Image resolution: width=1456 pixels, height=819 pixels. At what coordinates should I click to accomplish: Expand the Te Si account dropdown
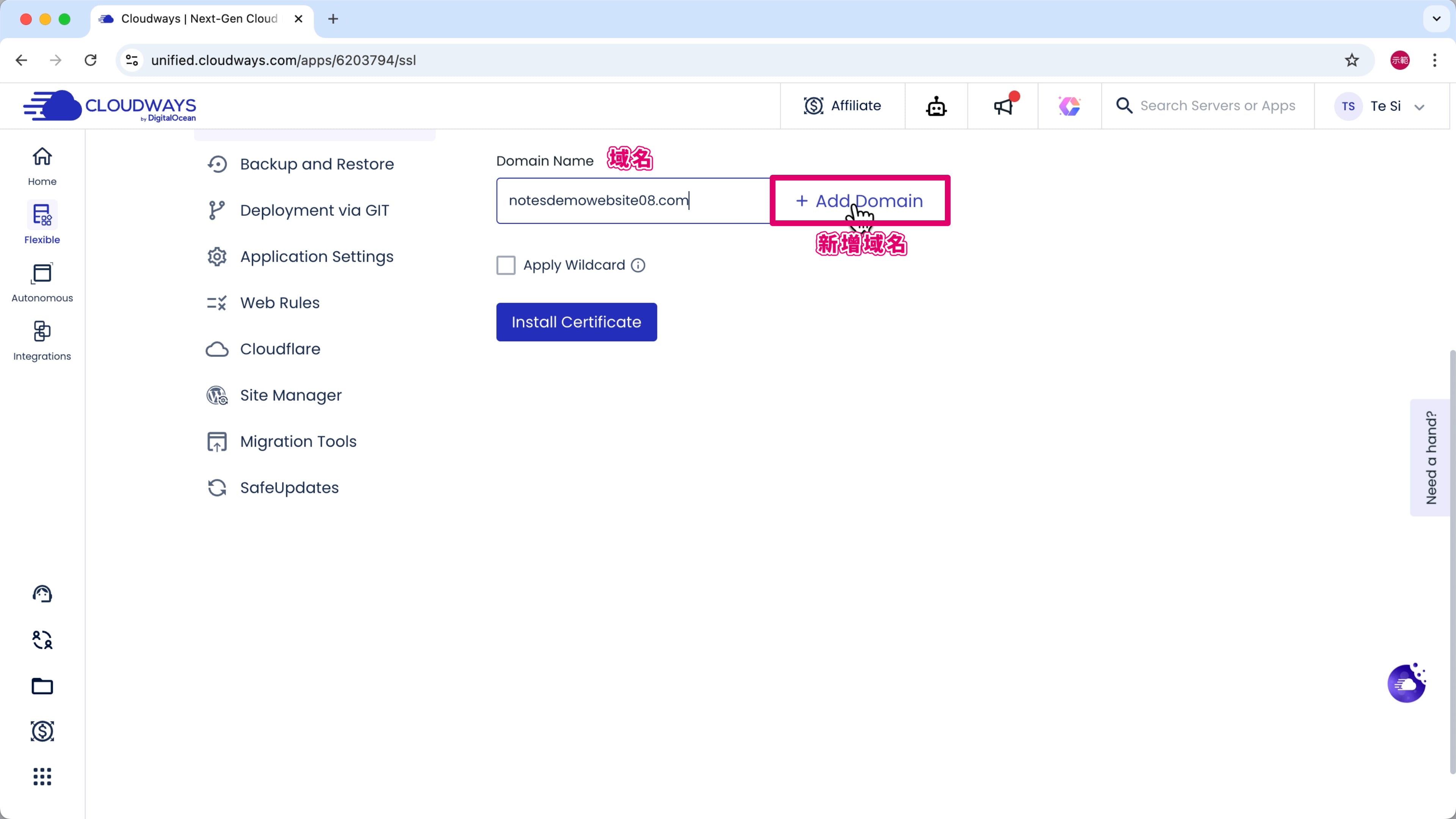point(1419,107)
